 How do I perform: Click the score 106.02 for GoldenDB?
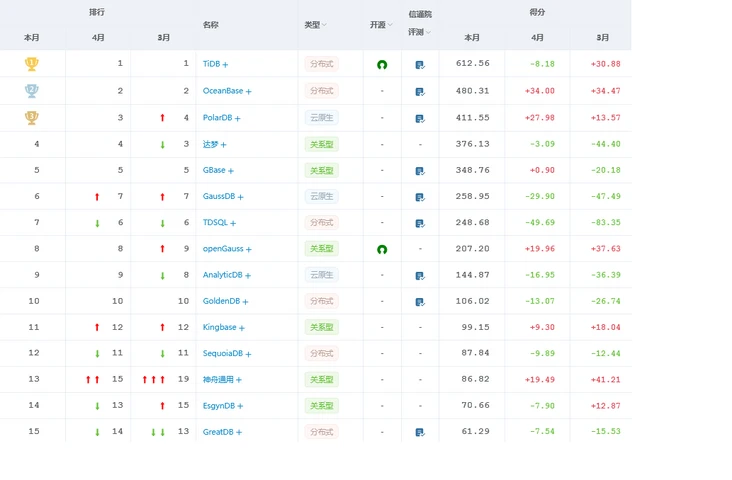[x=472, y=301]
